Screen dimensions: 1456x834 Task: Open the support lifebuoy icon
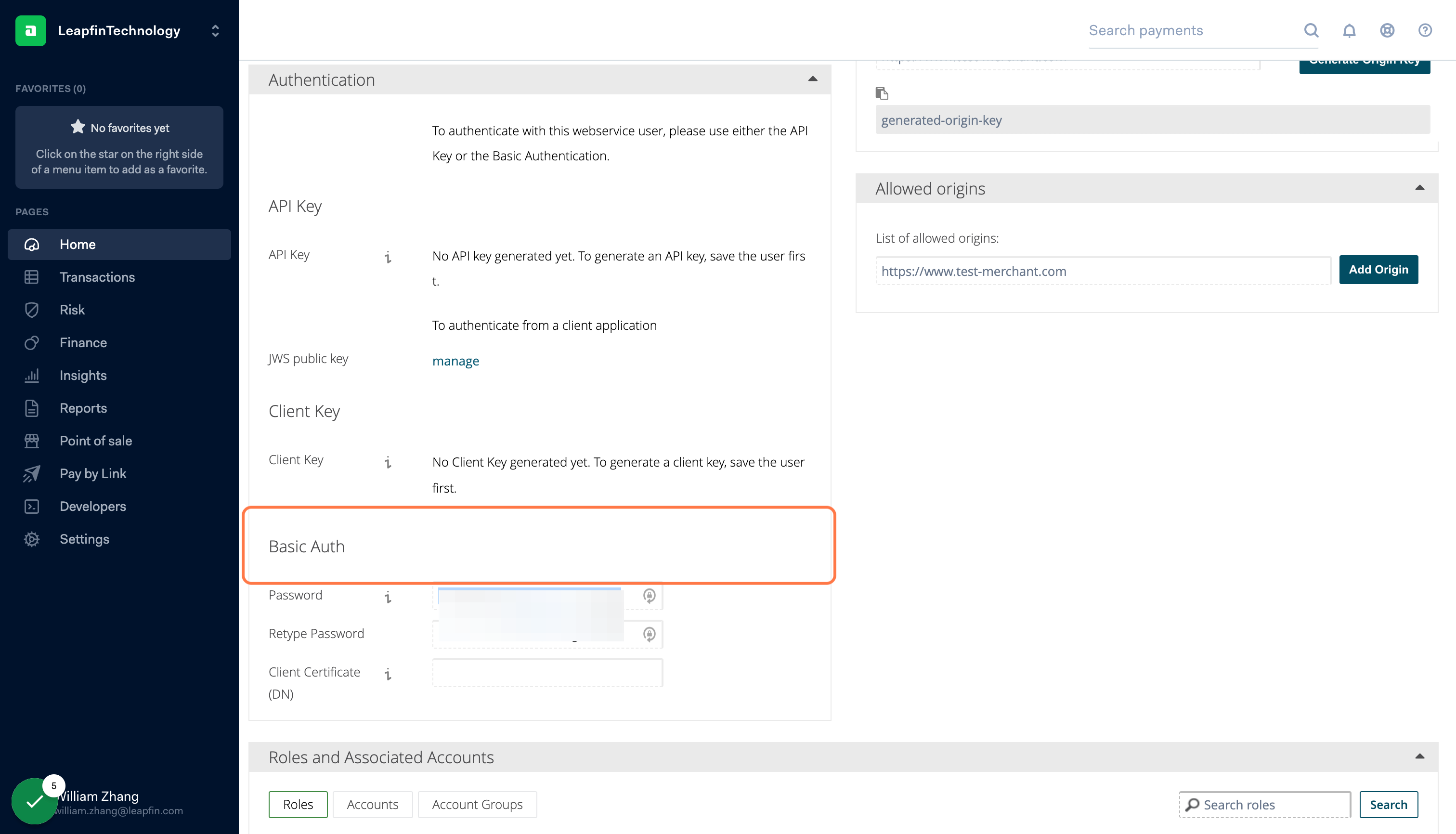pyautogui.click(x=1387, y=30)
